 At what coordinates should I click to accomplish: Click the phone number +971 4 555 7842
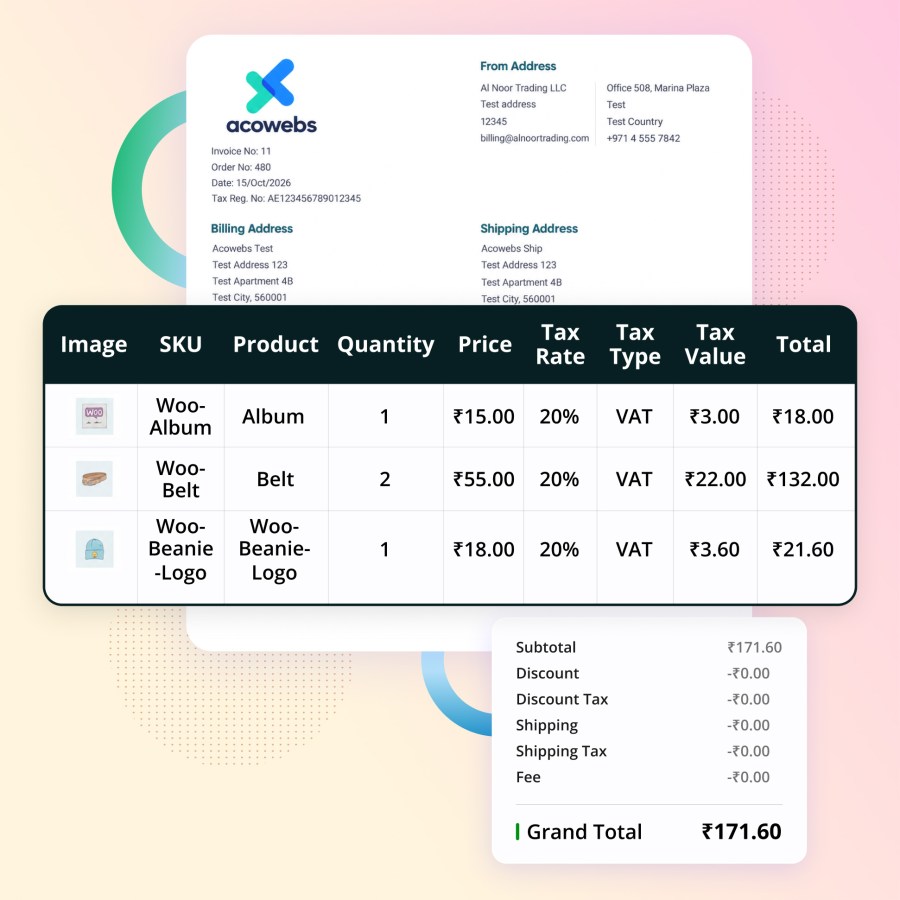(x=643, y=138)
